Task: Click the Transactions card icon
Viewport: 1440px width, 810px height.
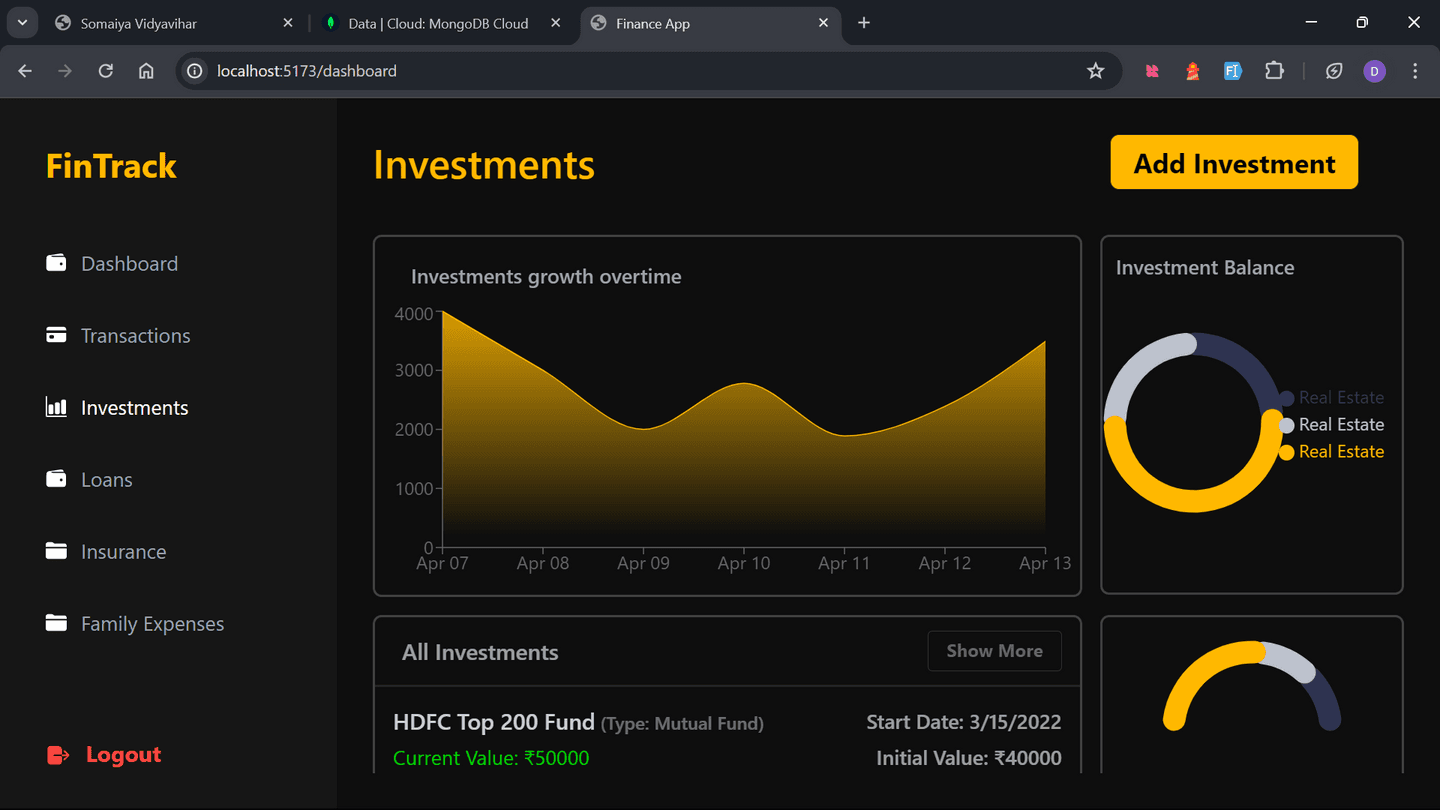Action: [x=56, y=335]
